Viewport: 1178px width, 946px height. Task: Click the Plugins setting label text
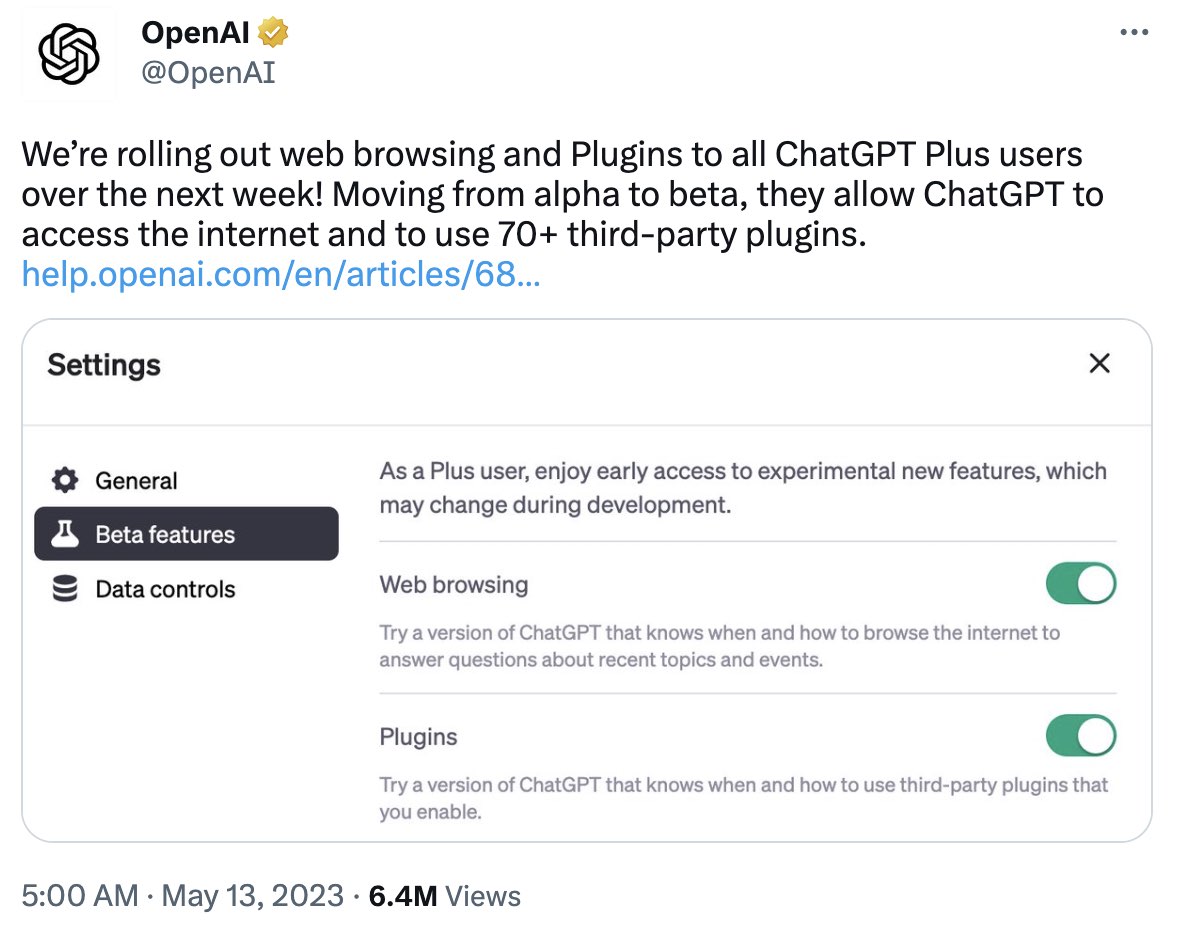(x=418, y=737)
